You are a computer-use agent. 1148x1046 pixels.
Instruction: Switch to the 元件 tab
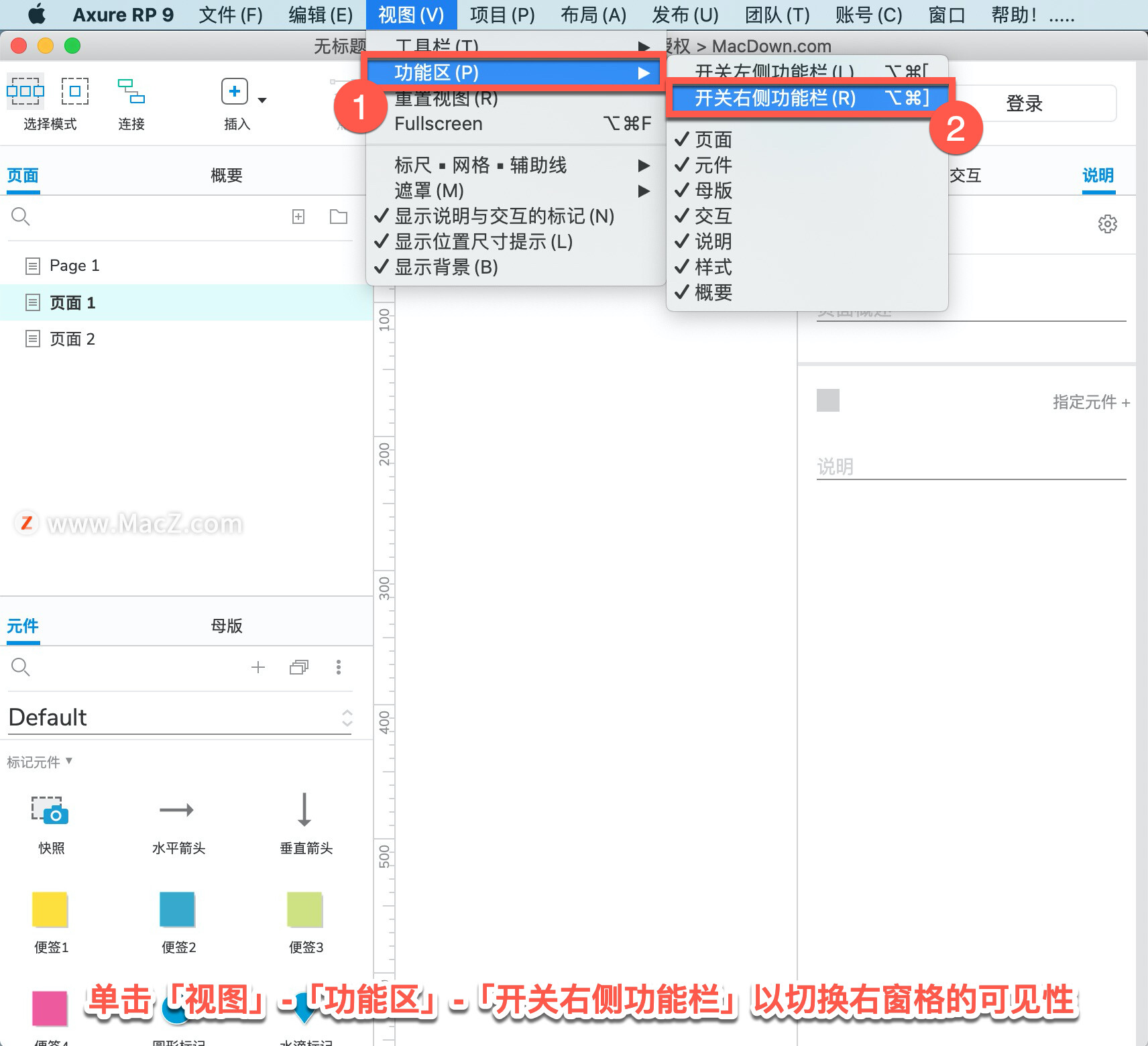click(x=23, y=626)
